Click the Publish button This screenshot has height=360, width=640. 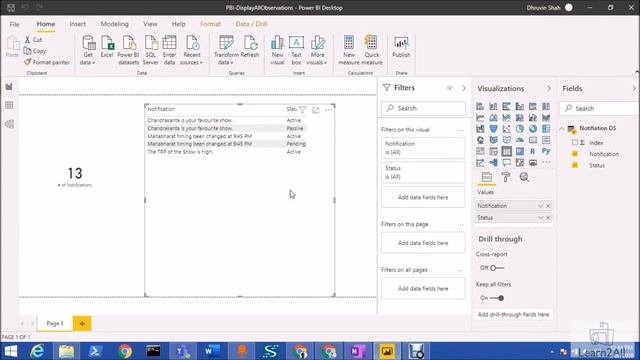[401, 47]
